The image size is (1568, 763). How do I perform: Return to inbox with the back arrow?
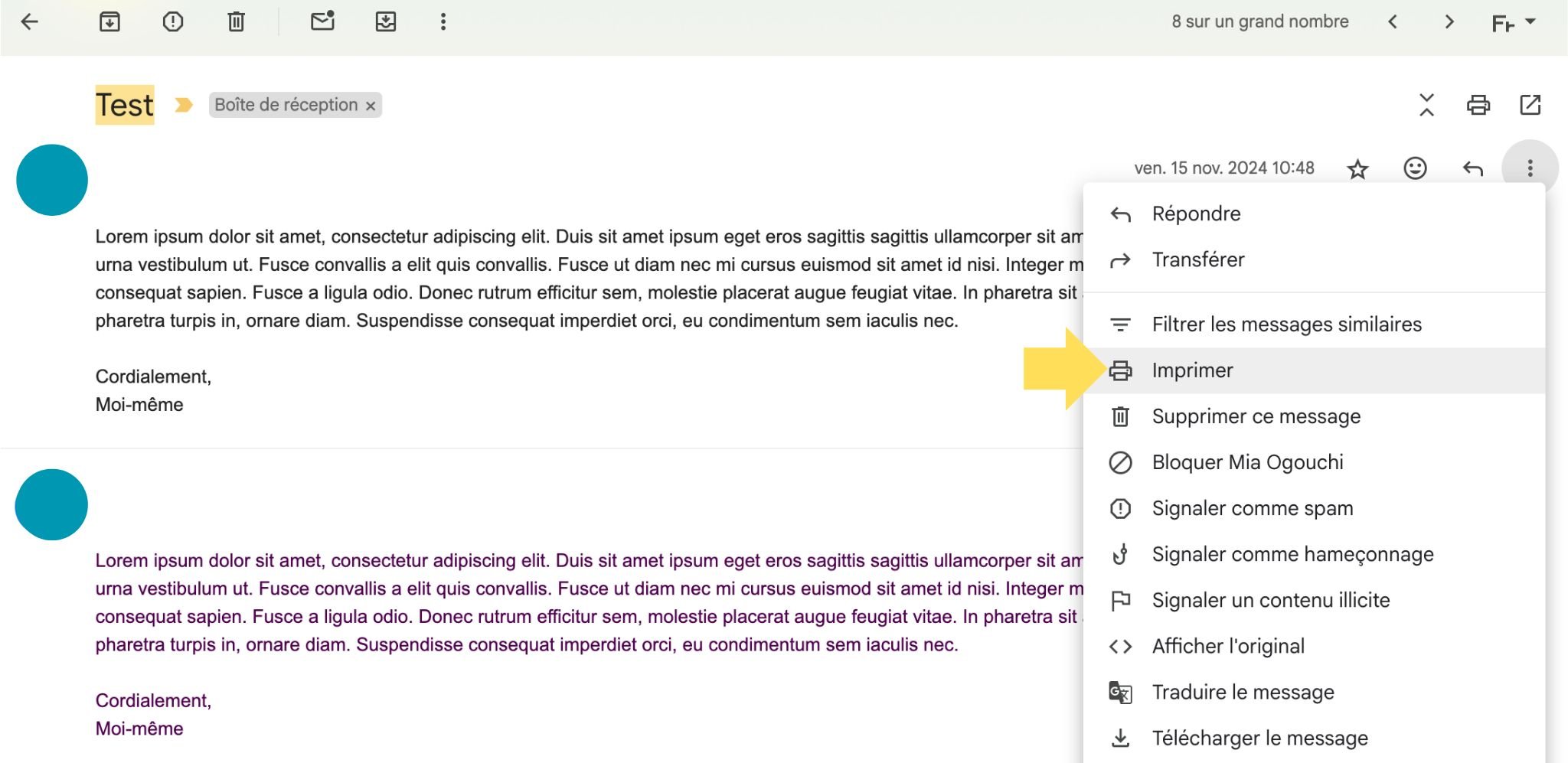click(29, 21)
